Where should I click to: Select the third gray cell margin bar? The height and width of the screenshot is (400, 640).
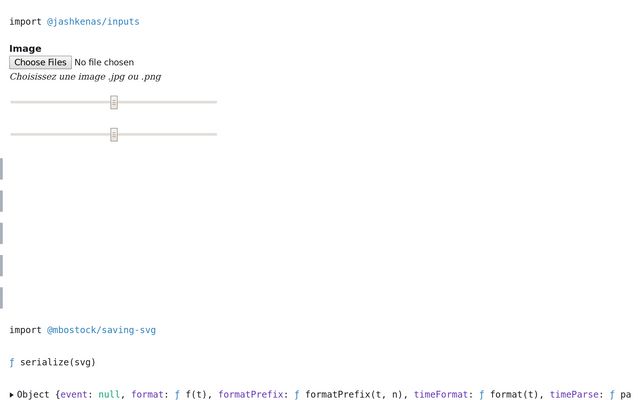(x=1, y=233)
